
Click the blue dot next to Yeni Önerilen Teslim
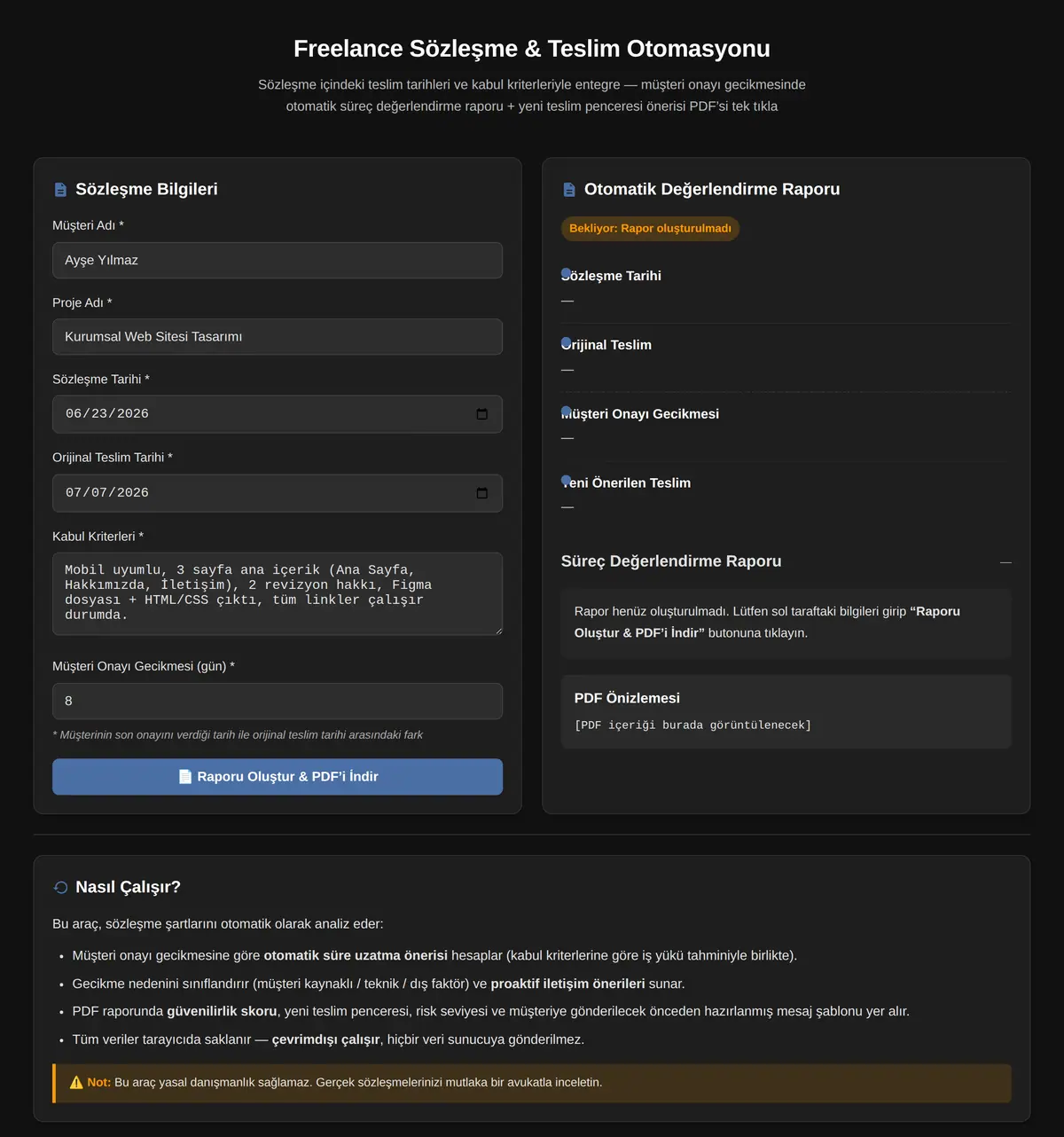click(566, 480)
